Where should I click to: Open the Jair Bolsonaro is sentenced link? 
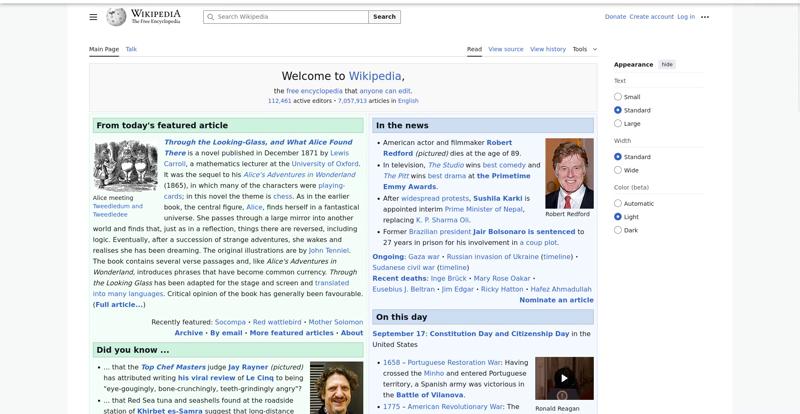click(524, 232)
